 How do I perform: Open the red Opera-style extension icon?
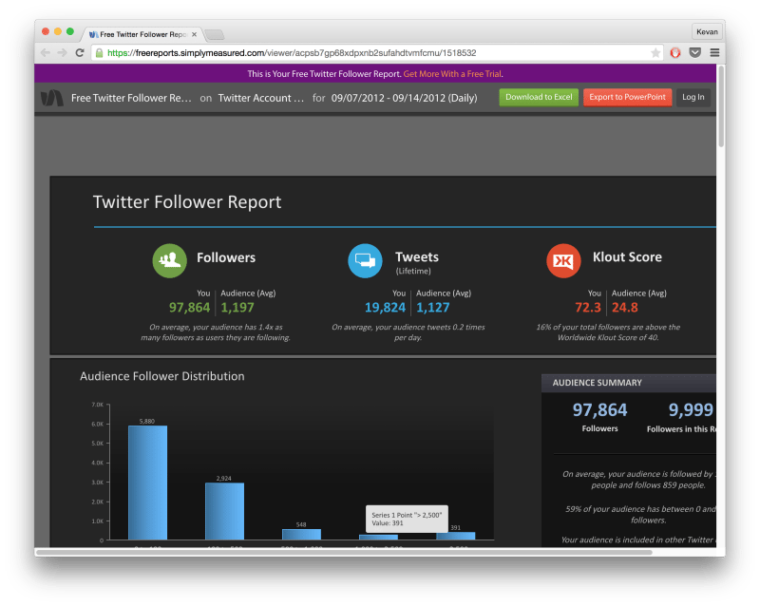(675, 53)
